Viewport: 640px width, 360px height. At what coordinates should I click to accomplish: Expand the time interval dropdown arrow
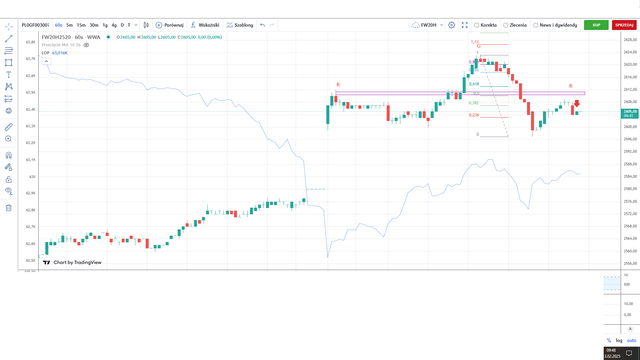tap(136, 25)
